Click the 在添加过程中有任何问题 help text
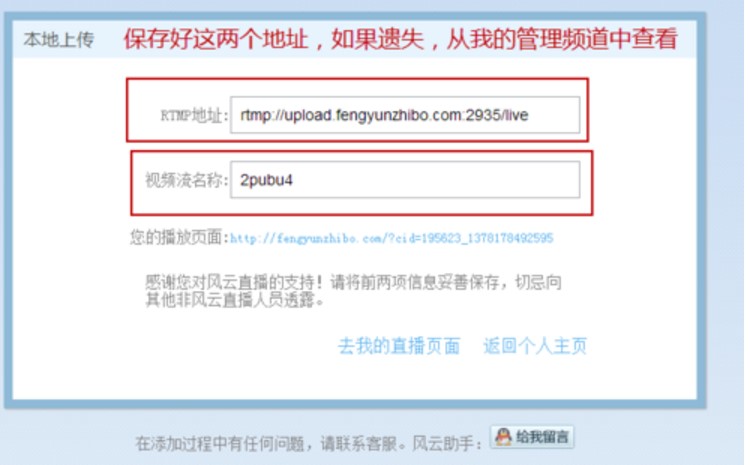Image resolution: width=750 pixels, height=465 pixels. tap(266, 444)
